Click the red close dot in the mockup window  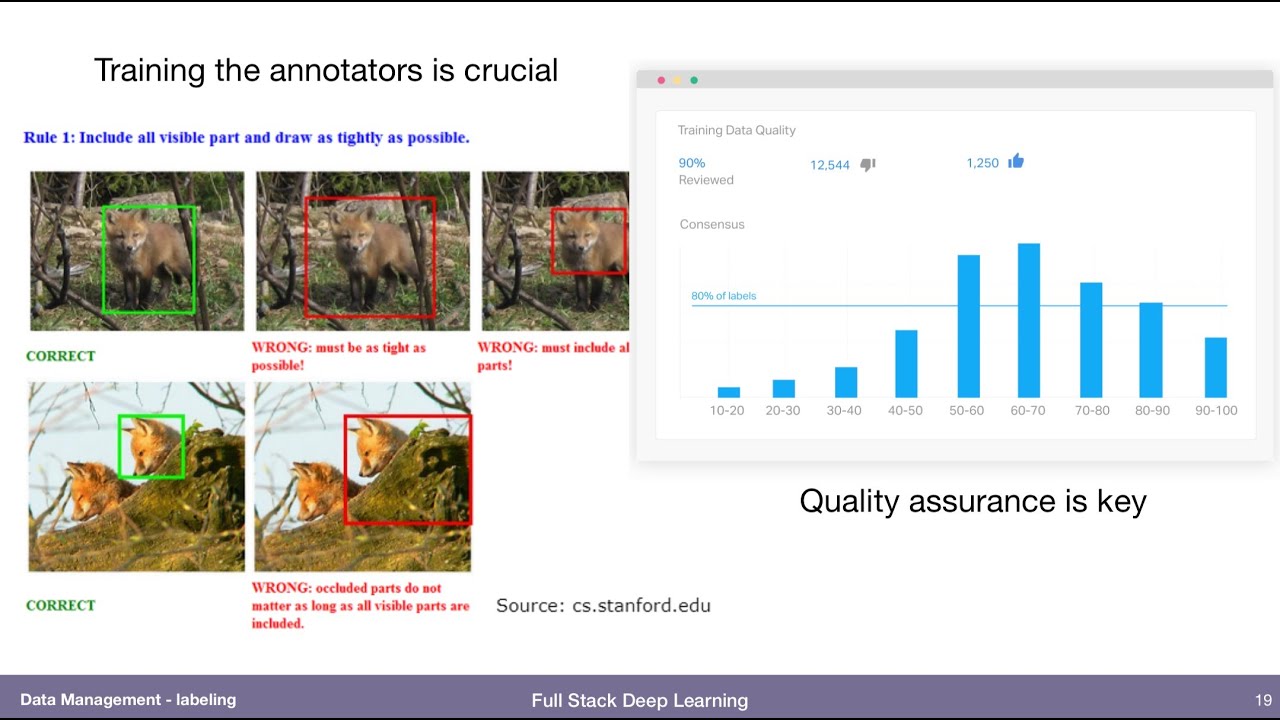click(661, 80)
